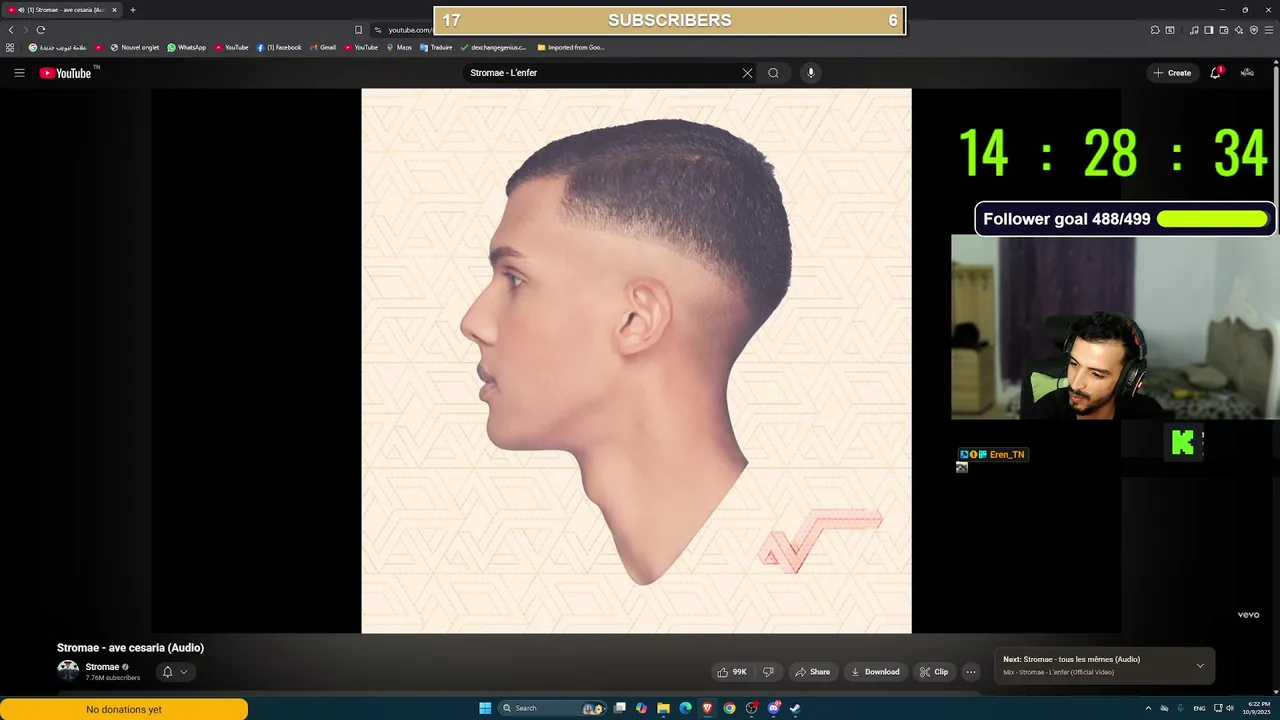Open the YouTube notifications bell
The height and width of the screenshot is (720, 1280).
[1216, 72]
